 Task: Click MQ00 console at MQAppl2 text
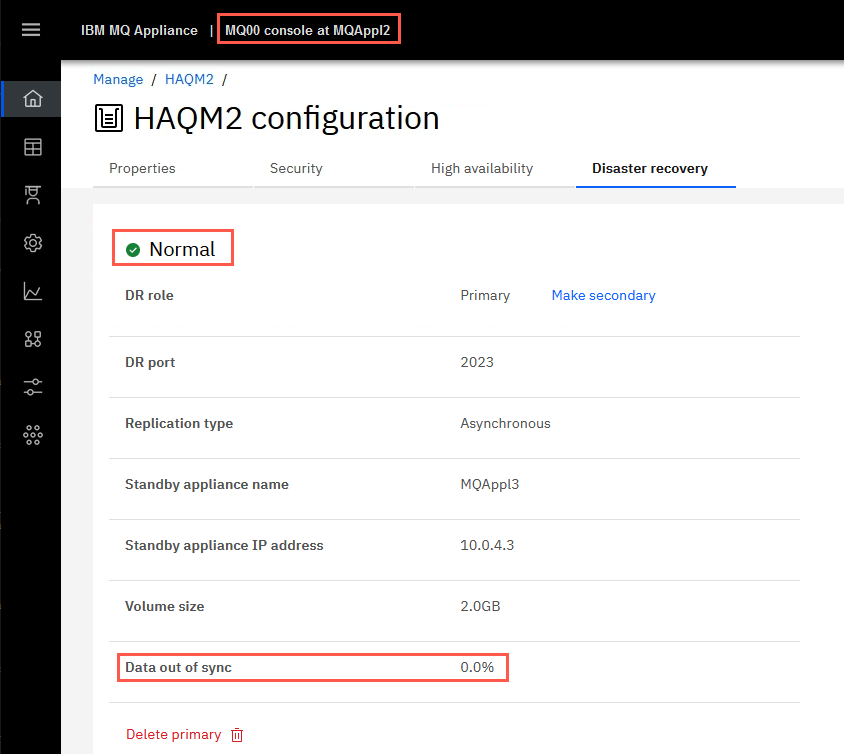307,30
